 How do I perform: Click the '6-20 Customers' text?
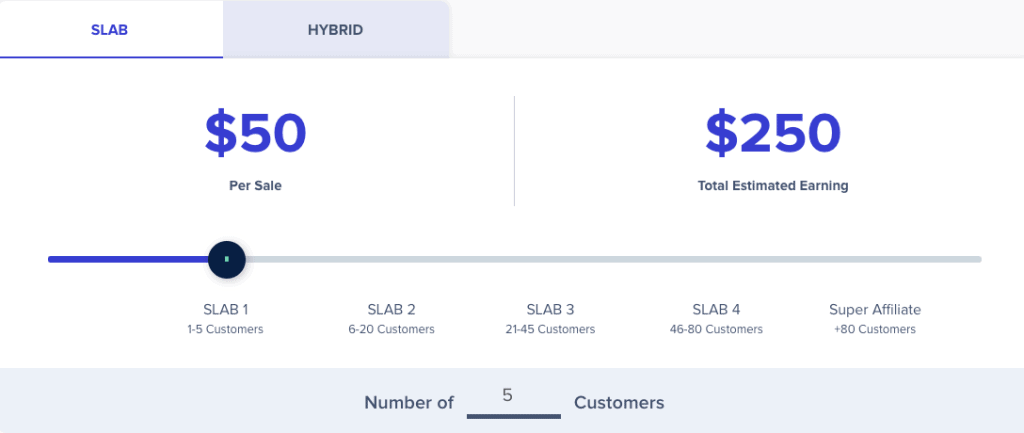click(391, 329)
